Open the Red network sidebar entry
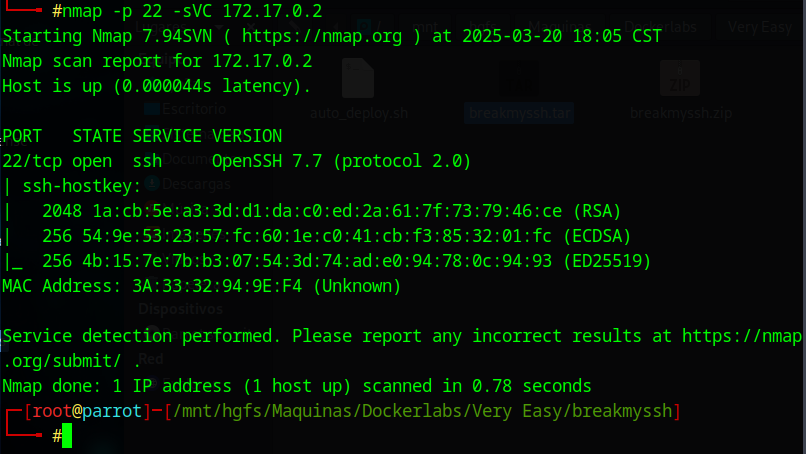Image resolution: width=806 pixels, height=454 pixels. [150, 359]
